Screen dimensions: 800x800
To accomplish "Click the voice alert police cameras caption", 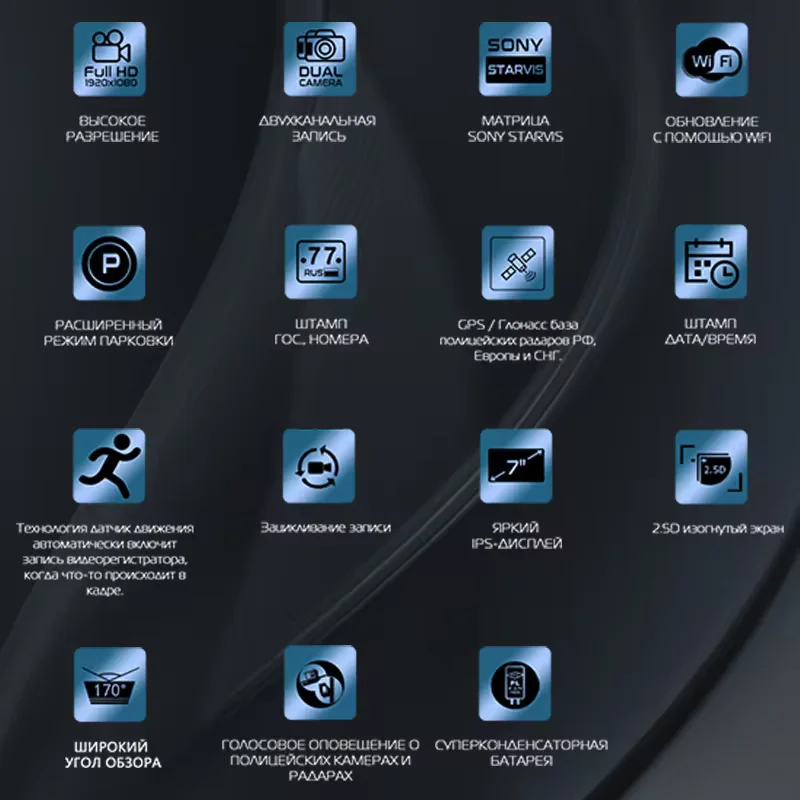I will [x=320, y=760].
